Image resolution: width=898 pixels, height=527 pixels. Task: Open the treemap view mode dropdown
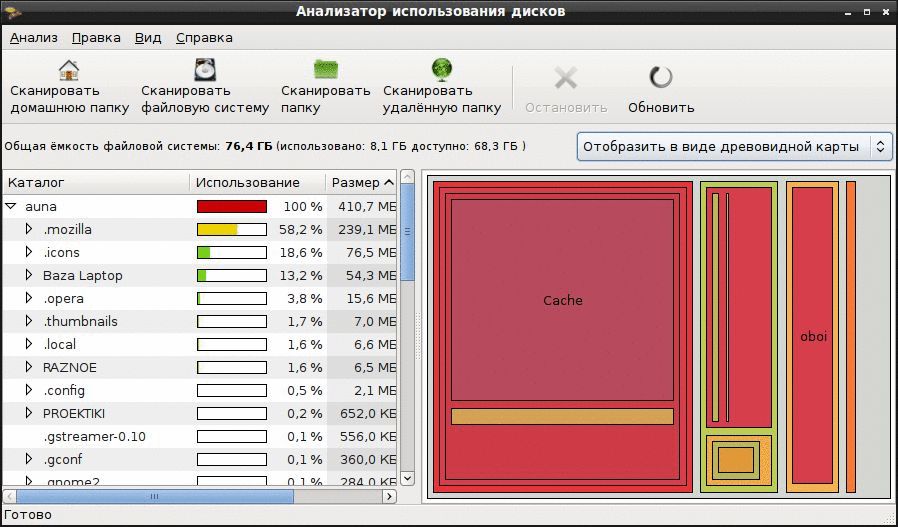[735, 147]
